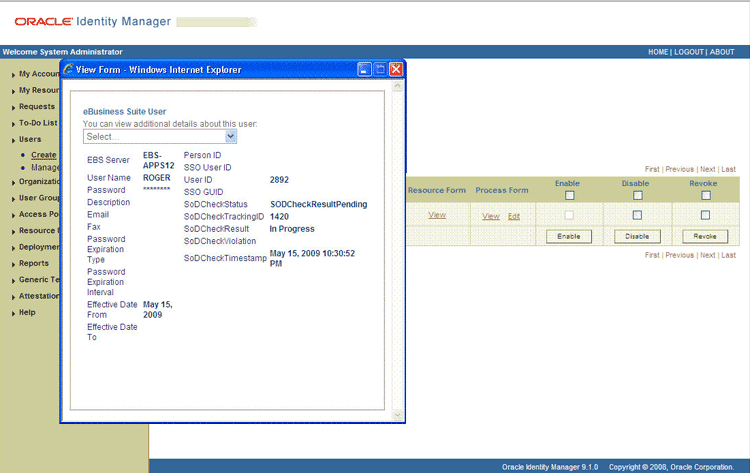Image resolution: width=750 pixels, height=473 pixels.
Task: Close the View Form popup window
Action: [396, 70]
